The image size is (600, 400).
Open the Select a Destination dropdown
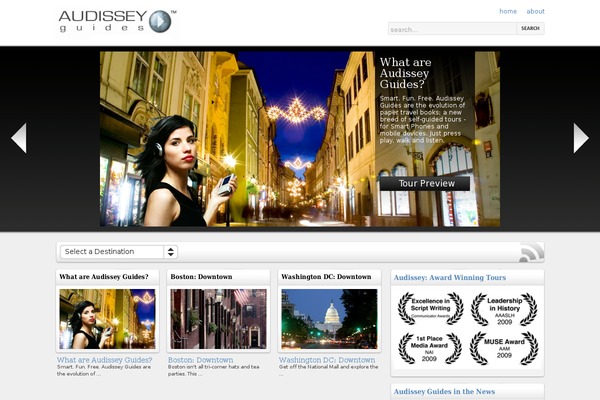[119, 252]
